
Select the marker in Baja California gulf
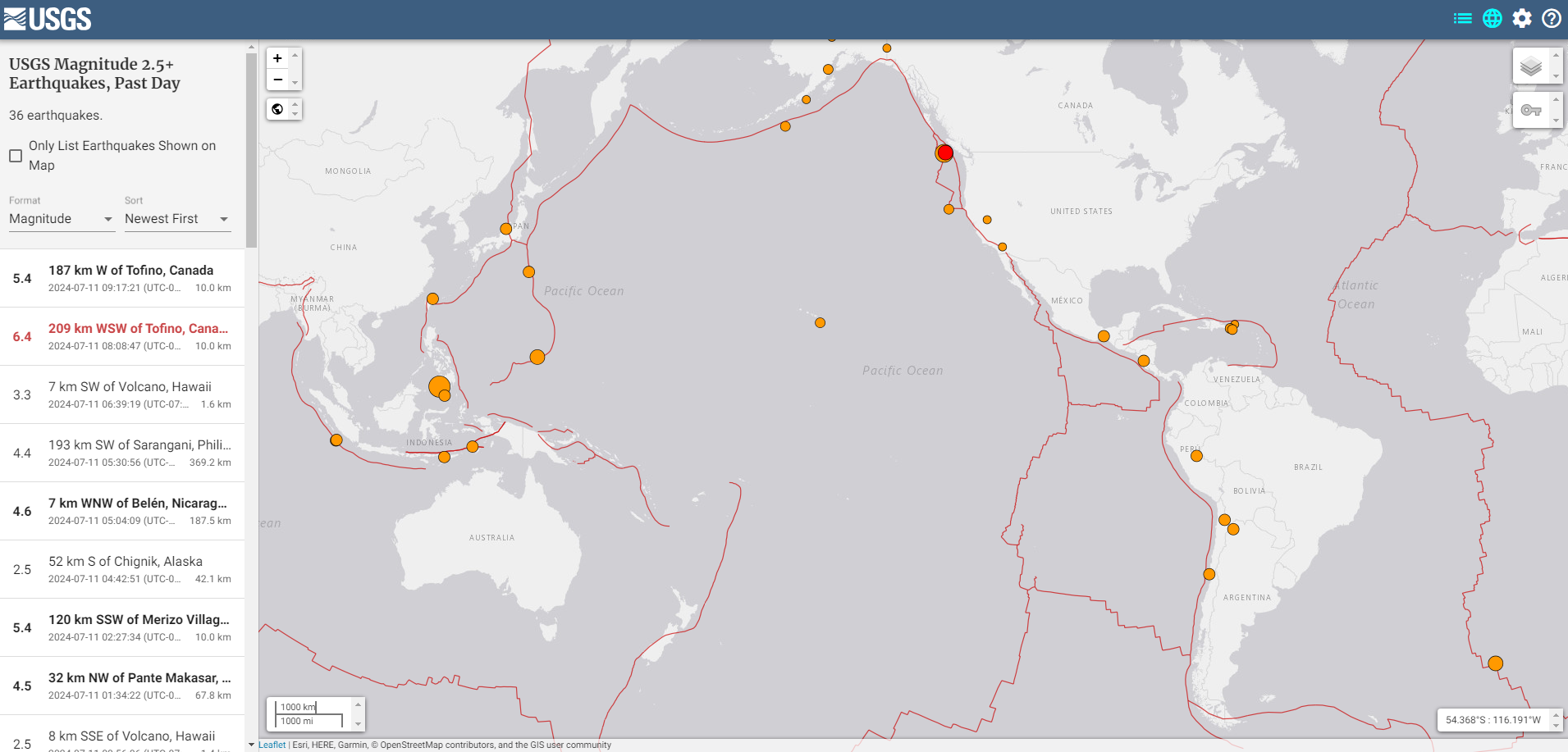click(1003, 247)
